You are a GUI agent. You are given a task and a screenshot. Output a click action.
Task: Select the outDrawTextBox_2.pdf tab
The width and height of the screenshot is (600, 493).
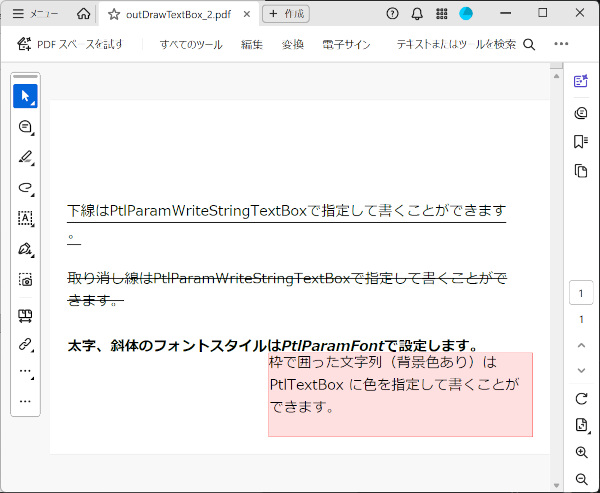point(178,15)
